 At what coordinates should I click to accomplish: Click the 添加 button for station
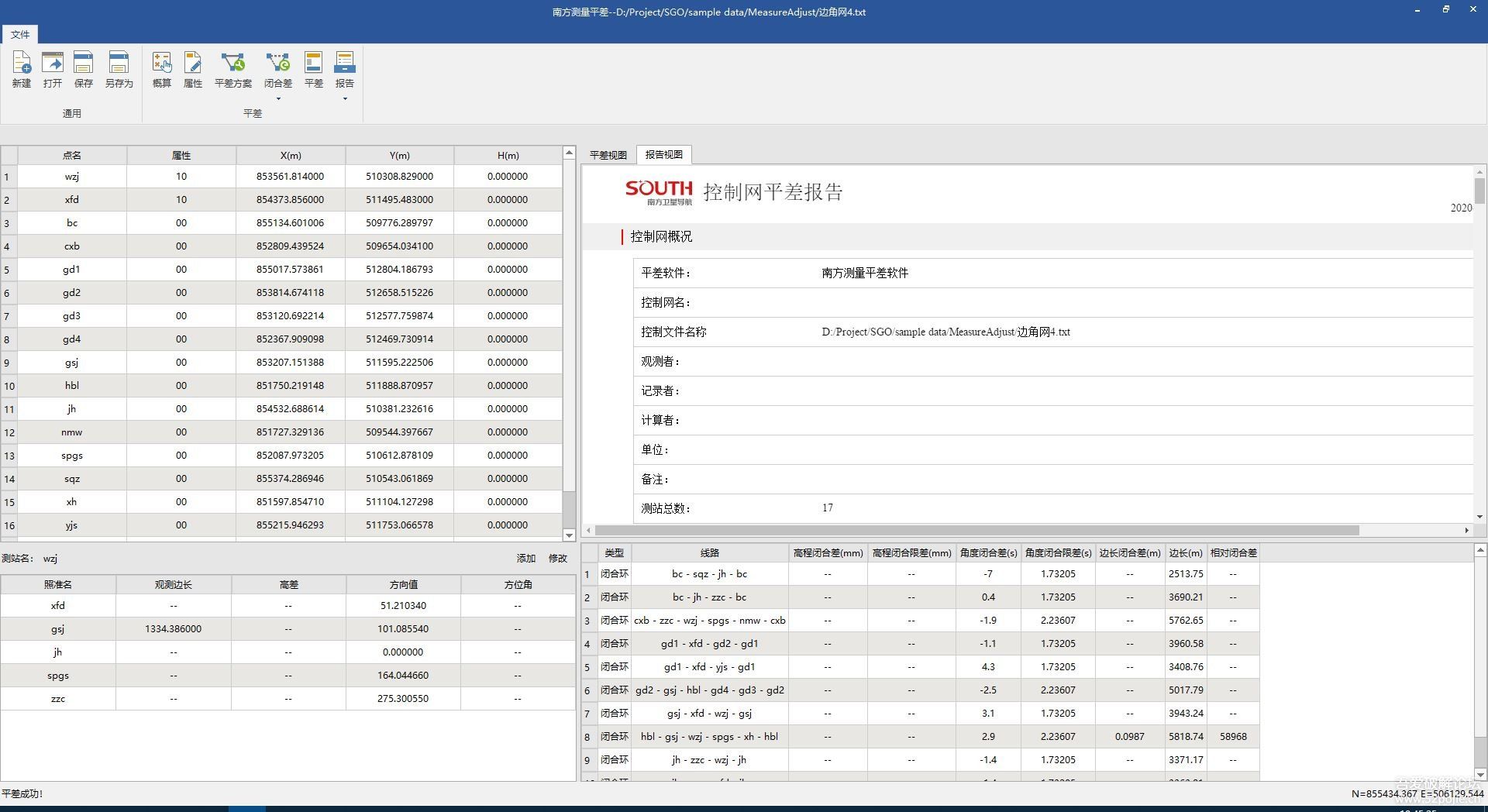coord(526,559)
